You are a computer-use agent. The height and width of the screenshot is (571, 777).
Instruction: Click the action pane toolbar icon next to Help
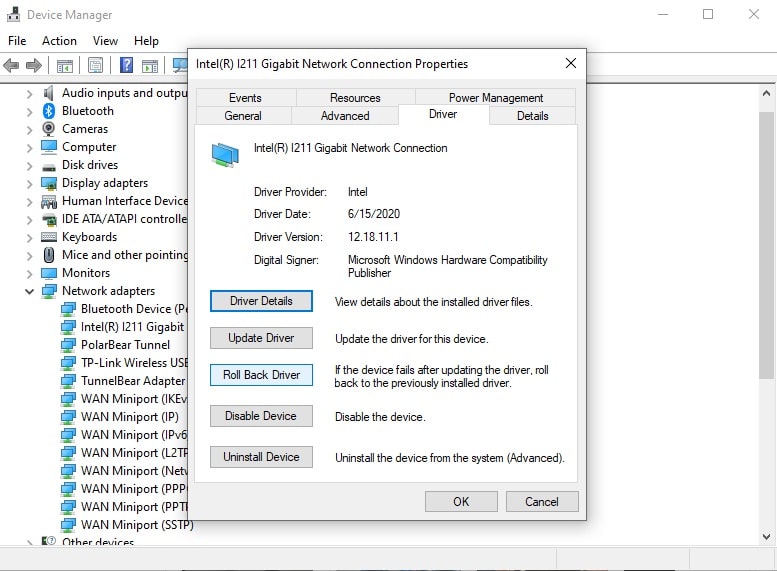tap(150, 65)
